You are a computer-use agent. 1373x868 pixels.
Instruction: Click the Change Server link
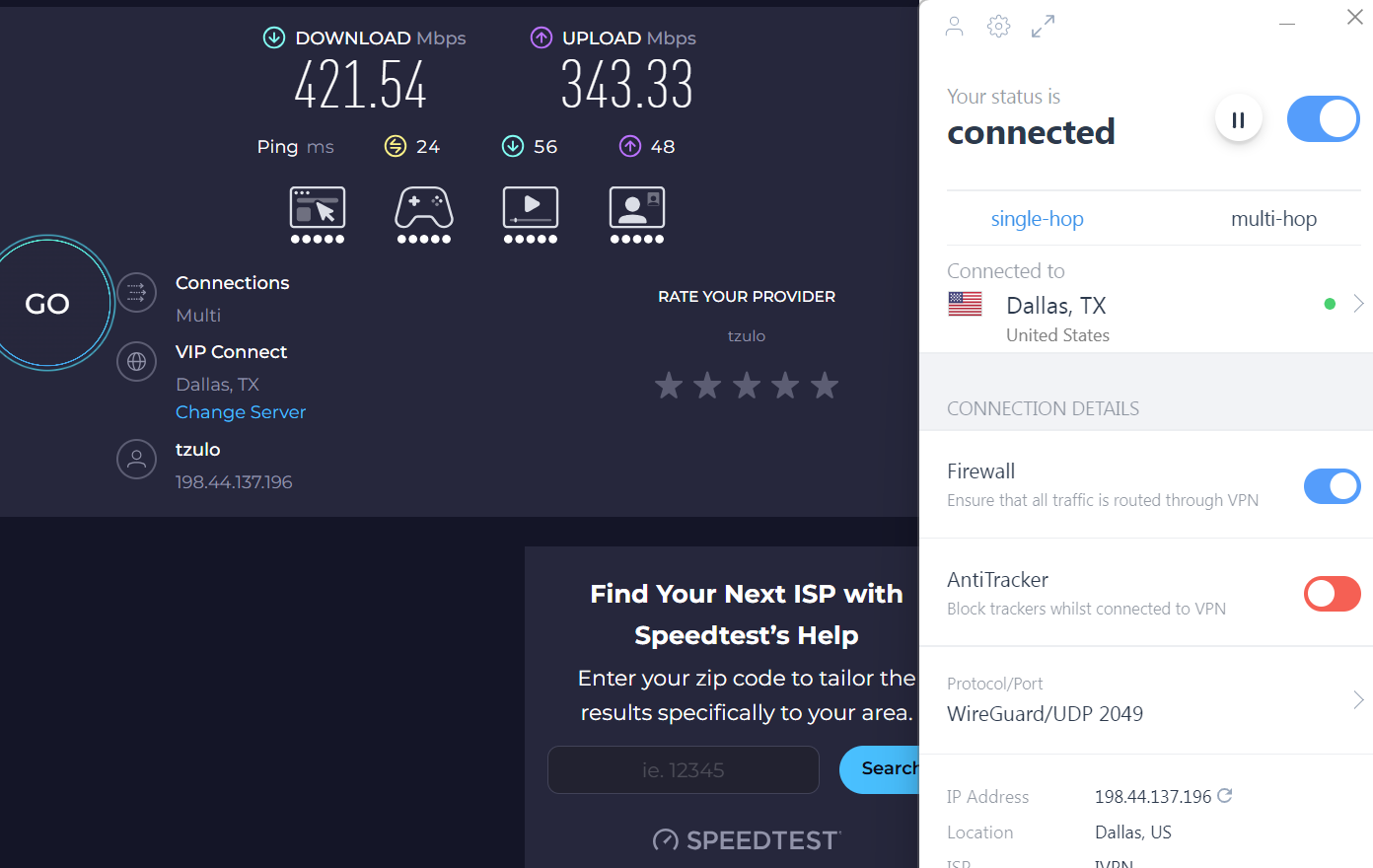[241, 412]
